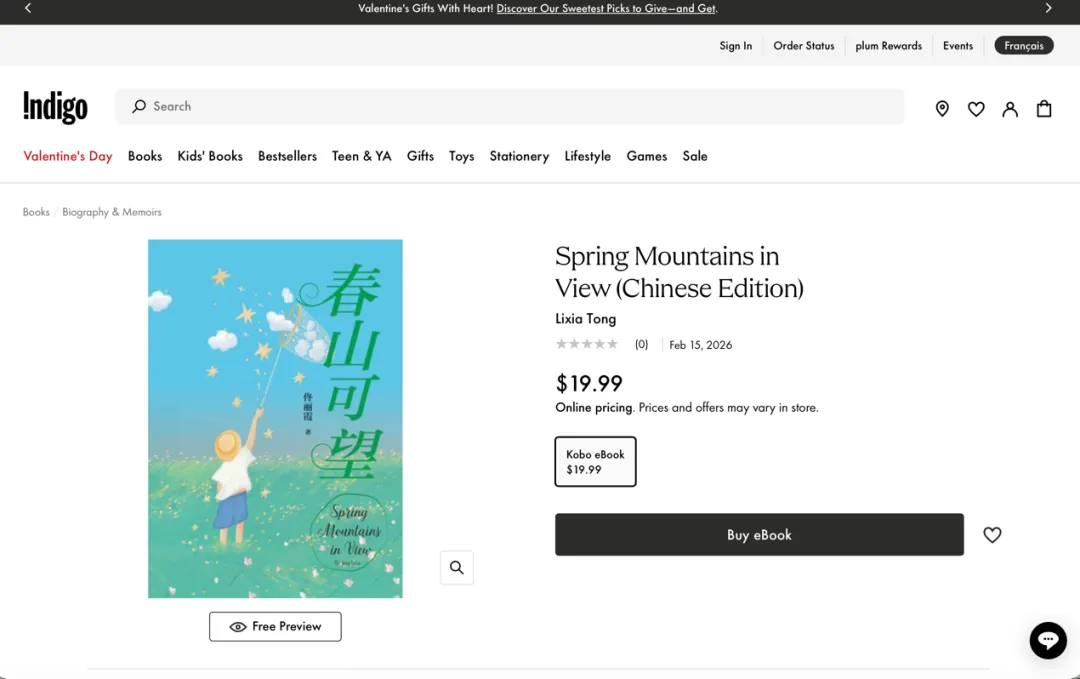This screenshot has width=1080, height=679.
Task: Add book to wishlist heart icon
Action: pyautogui.click(x=992, y=535)
